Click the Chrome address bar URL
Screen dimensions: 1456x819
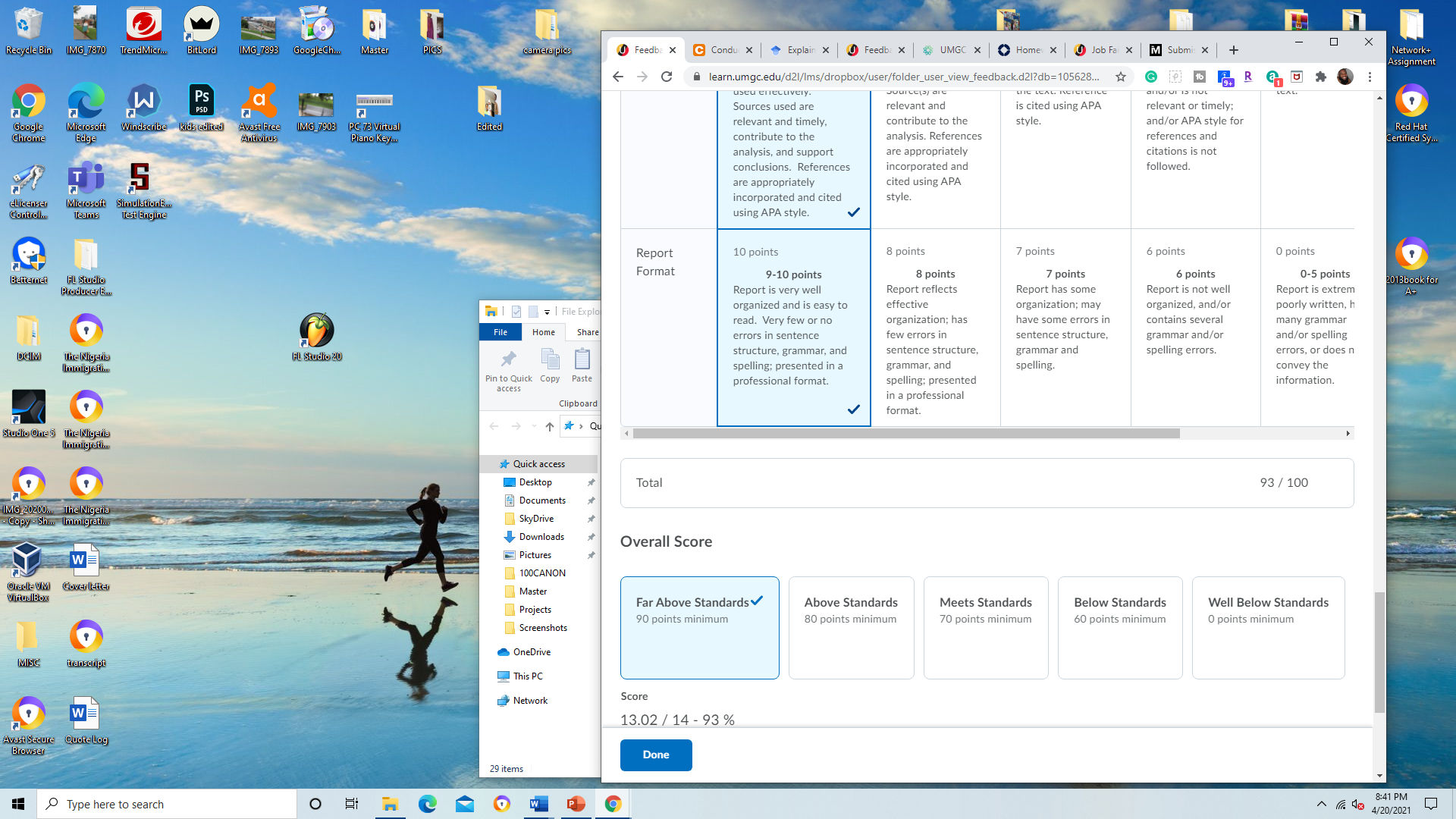(x=903, y=77)
